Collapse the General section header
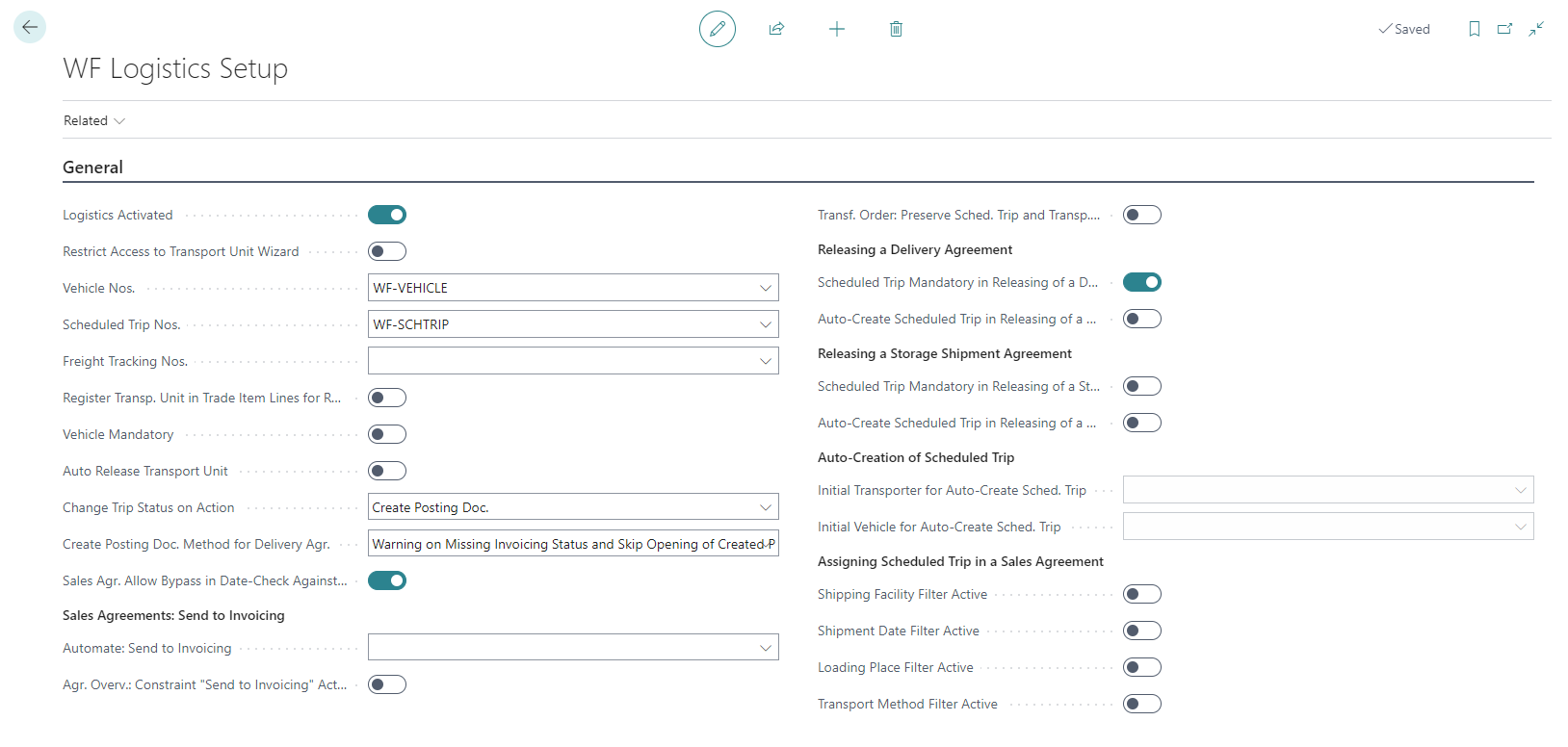This screenshot has height=747, width=1568. [92, 167]
